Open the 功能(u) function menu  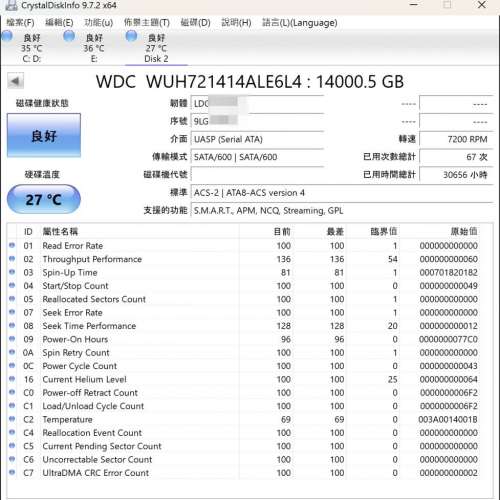[x=99, y=23]
